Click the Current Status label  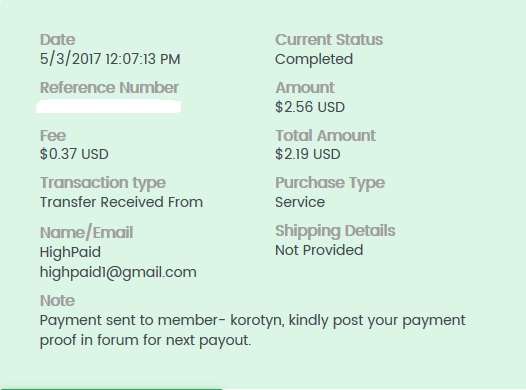click(x=329, y=40)
